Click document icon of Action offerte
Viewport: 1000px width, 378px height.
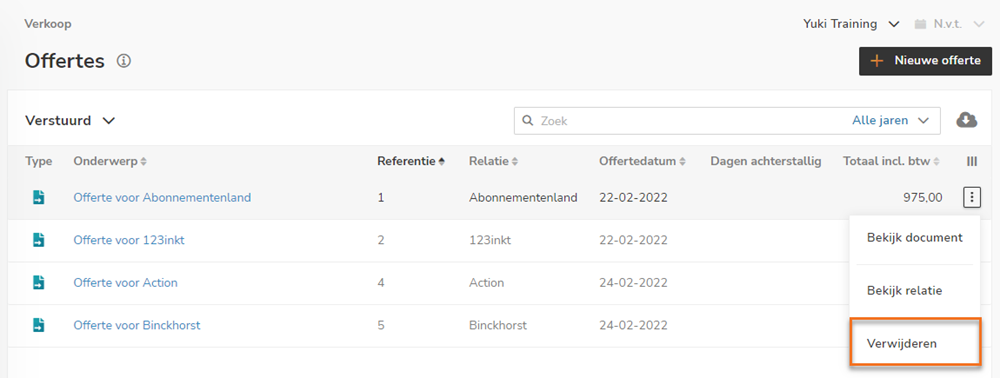38,282
